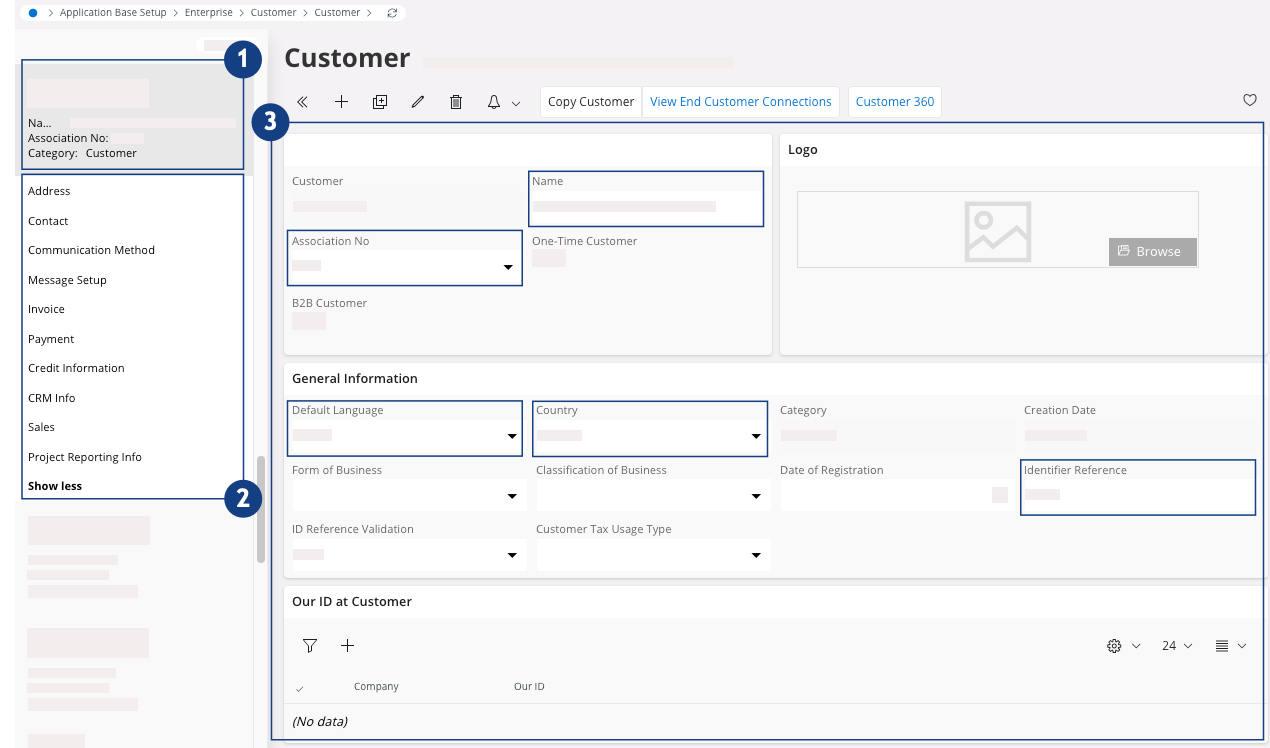Screen dimensions: 1270x748
Task: Click the Identifier Reference input field
Action: click(1137, 495)
